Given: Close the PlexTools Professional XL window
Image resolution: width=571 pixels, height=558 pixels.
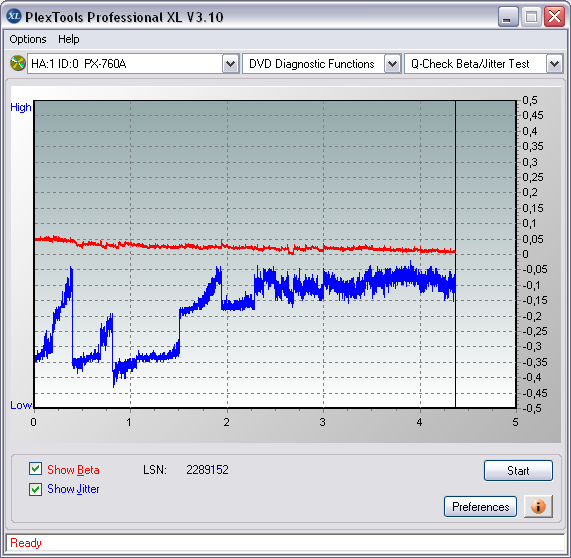Looking at the screenshot, I should pyautogui.click(x=554, y=17).
